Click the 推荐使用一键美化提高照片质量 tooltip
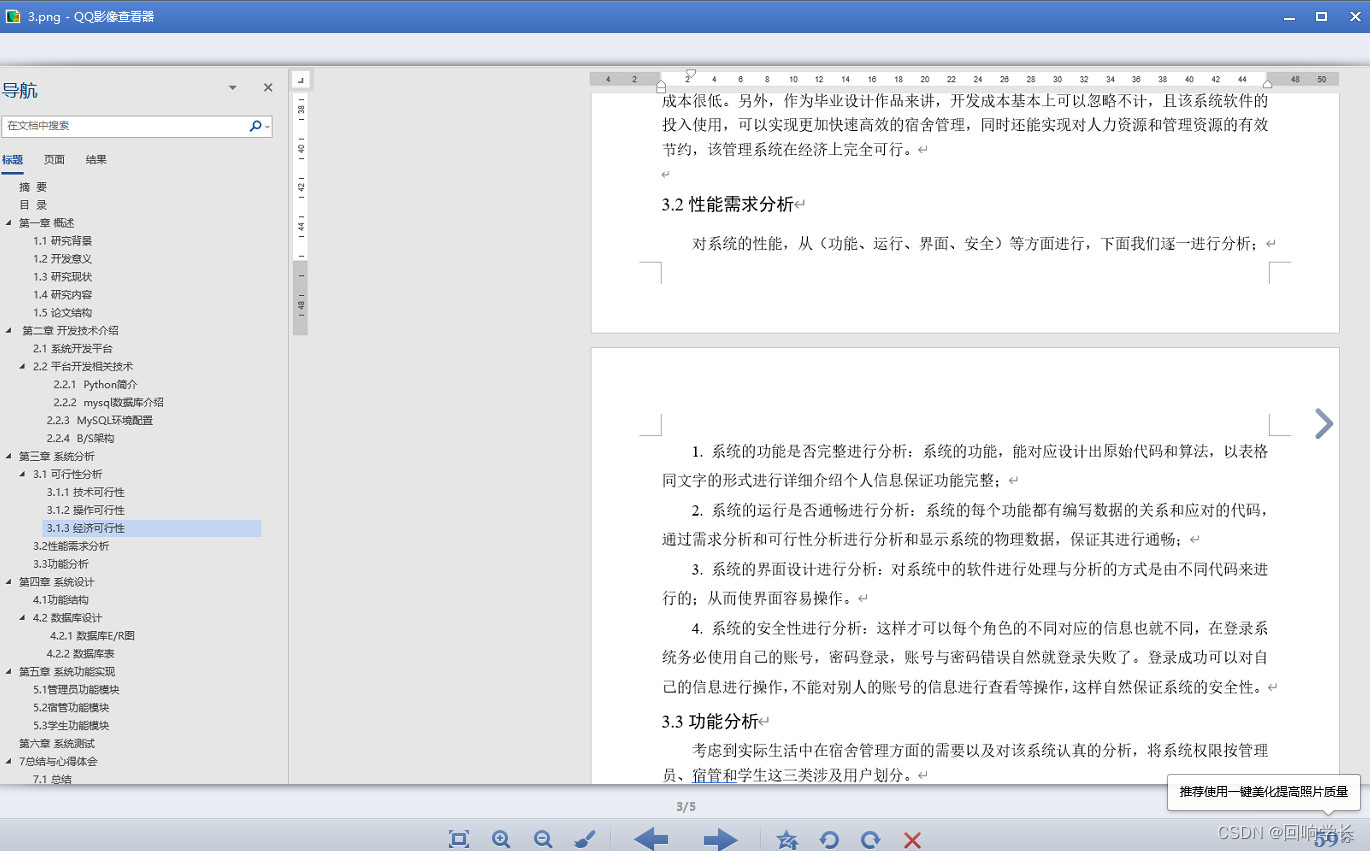The image size is (1370, 851). [1265, 792]
